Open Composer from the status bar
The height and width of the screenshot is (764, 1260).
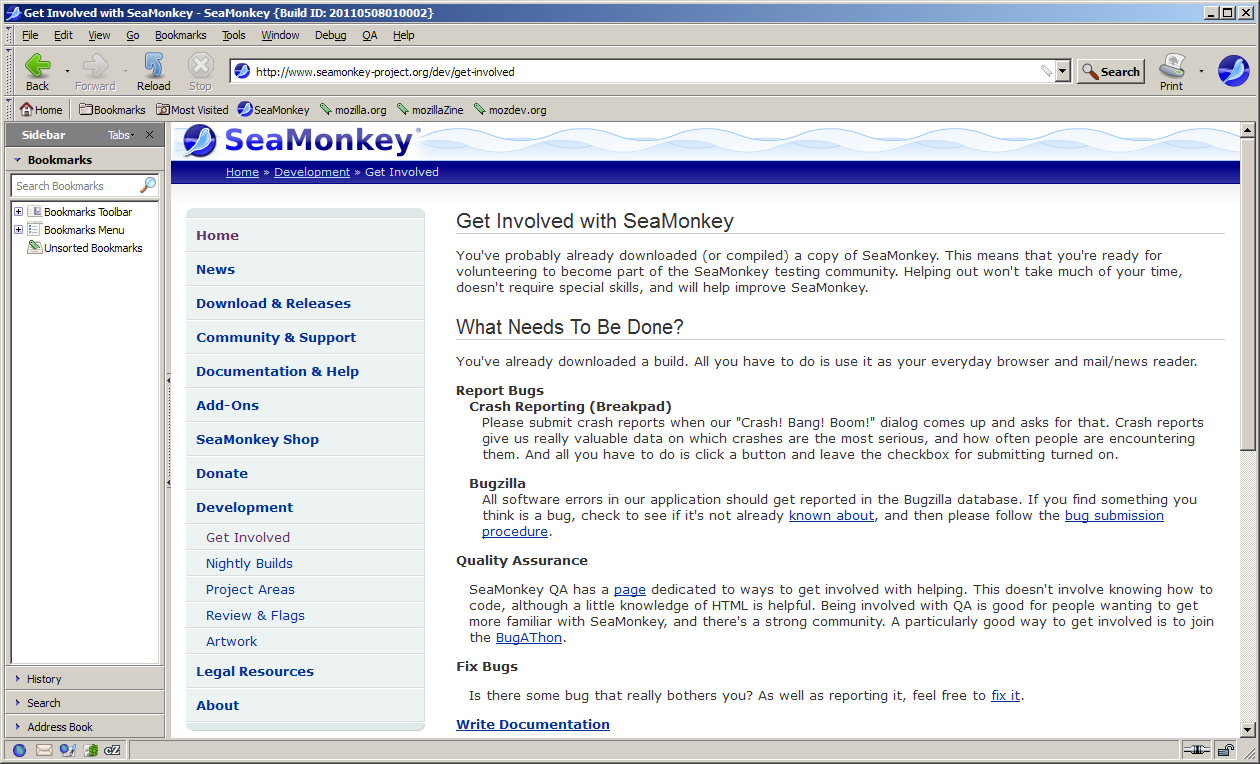pyautogui.click(x=67, y=750)
